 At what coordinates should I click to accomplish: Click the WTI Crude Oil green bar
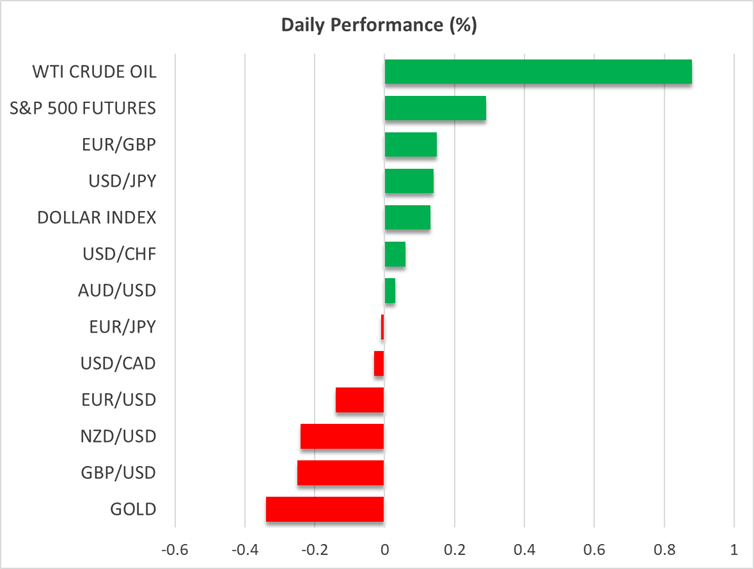tap(538, 72)
